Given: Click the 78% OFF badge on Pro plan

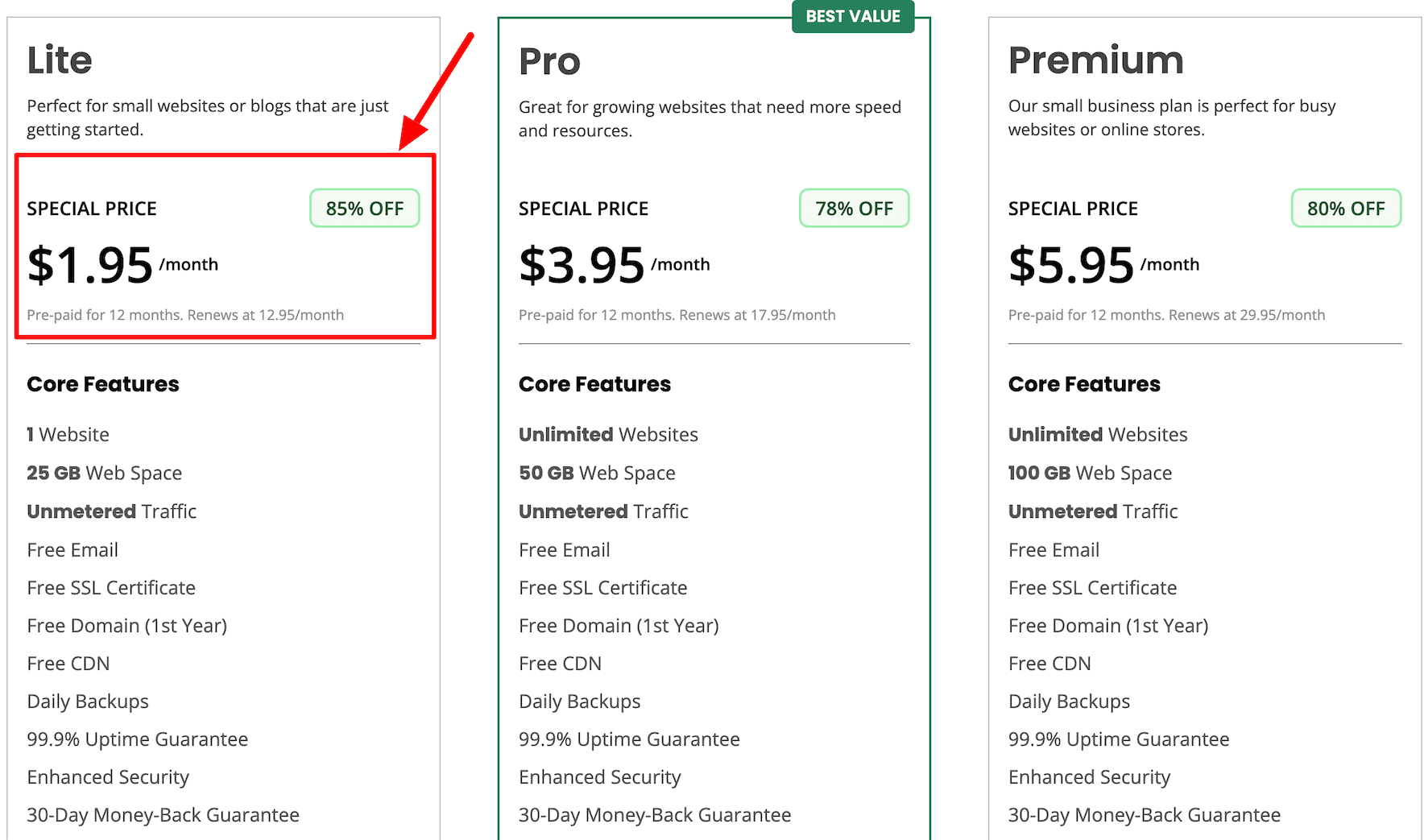Looking at the screenshot, I should (x=854, y=208).
